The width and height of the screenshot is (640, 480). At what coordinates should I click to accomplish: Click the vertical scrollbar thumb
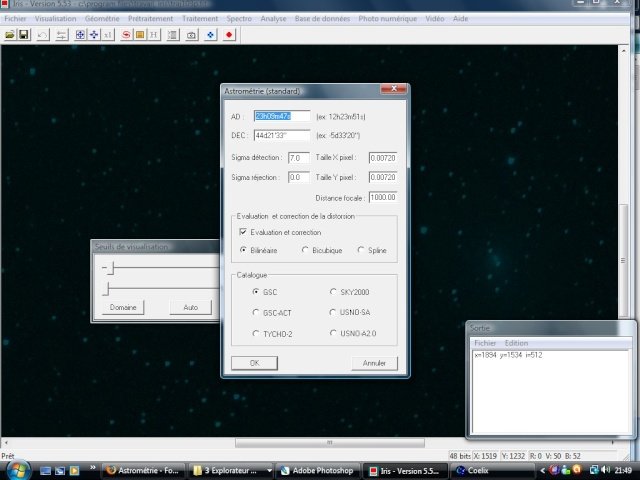point(623,260)
